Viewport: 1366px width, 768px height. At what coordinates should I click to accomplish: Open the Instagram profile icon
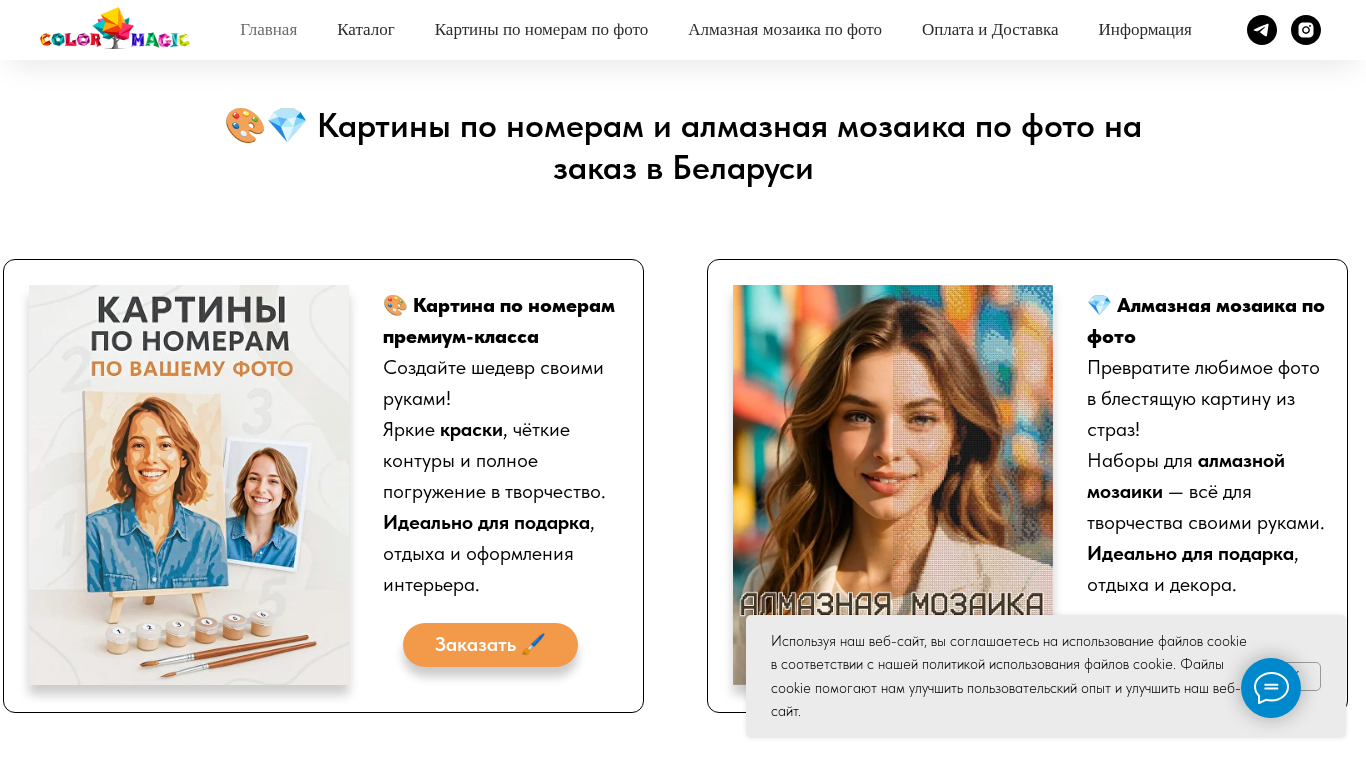pyautogui.click(x=1306, y=30)
